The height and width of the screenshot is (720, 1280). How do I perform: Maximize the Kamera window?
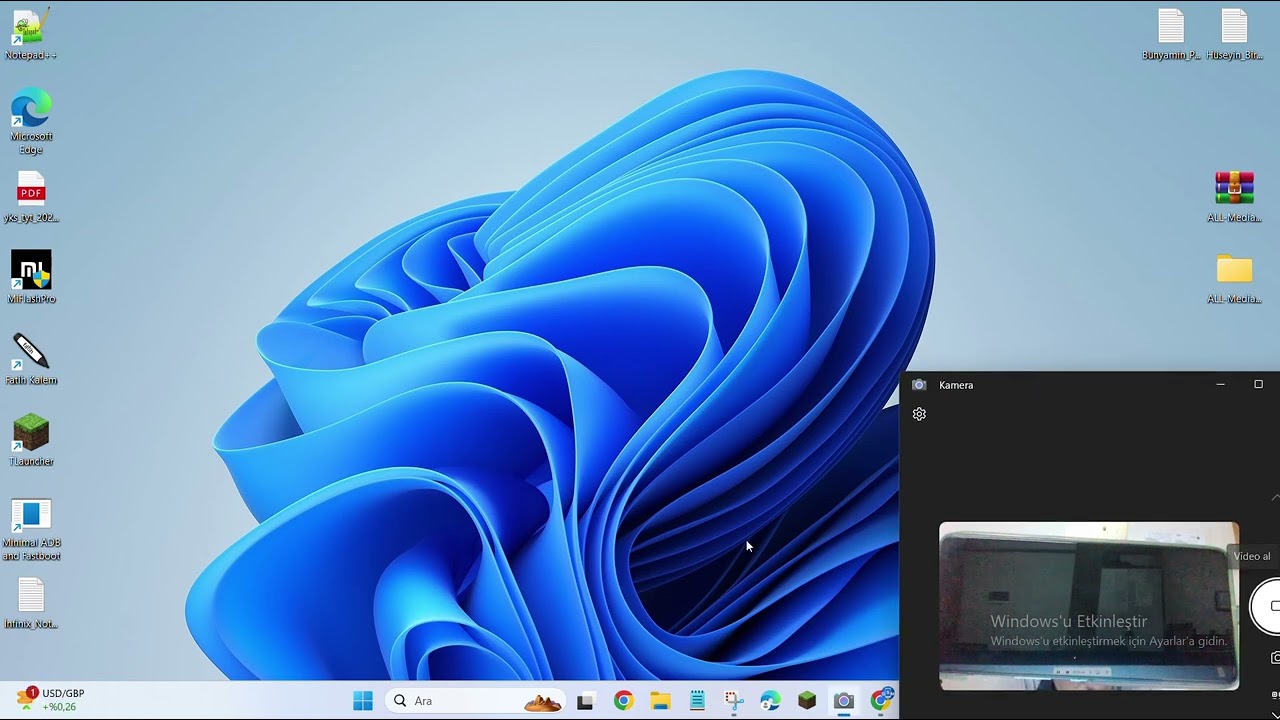click(x=1258, y=385)
